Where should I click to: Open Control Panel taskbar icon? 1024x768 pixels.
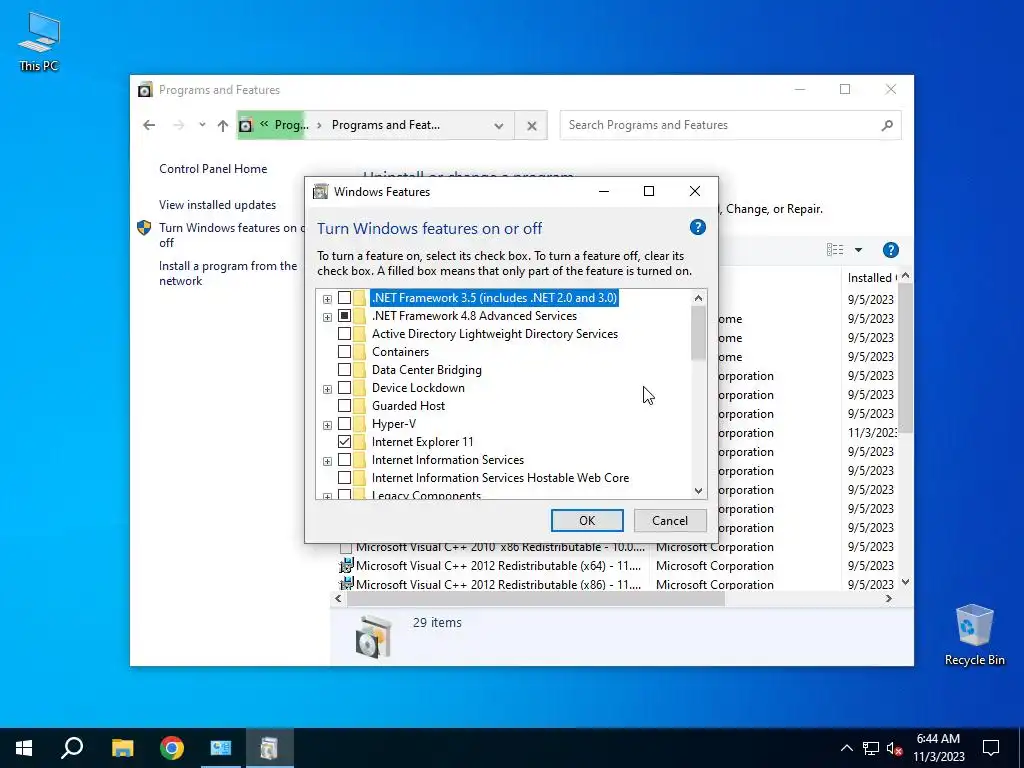click(221, 748)
